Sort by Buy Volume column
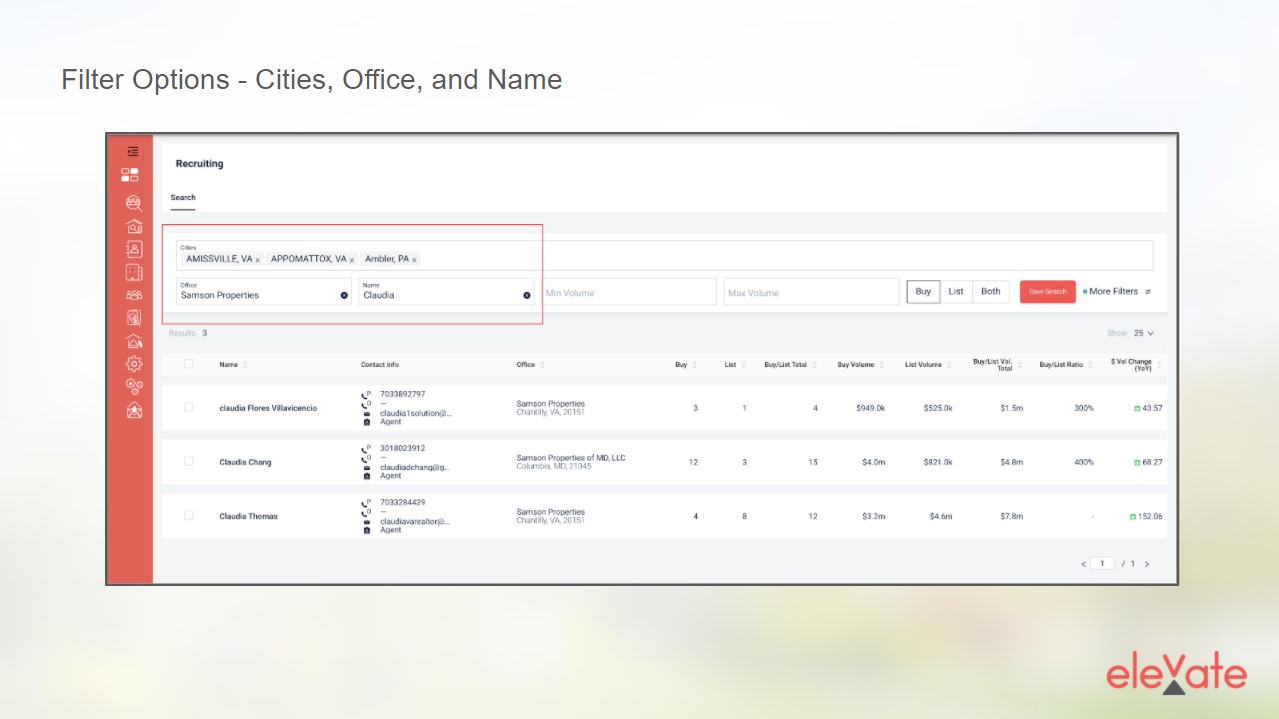Image resolution: width=1279 pixels, height=719 pixels. click(861, 365)
